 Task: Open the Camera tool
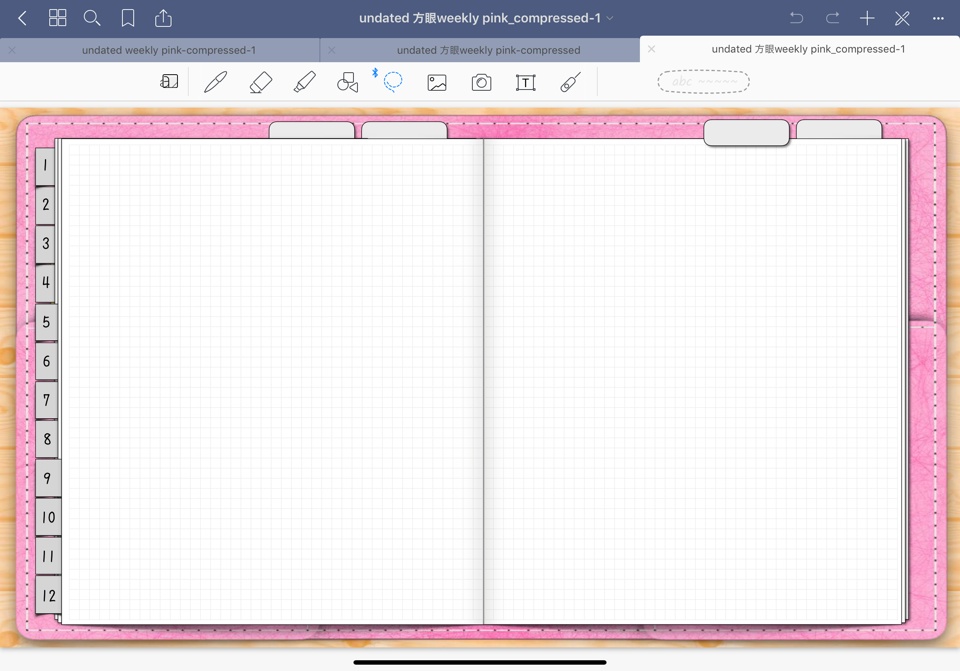click(x=481, y=82)
